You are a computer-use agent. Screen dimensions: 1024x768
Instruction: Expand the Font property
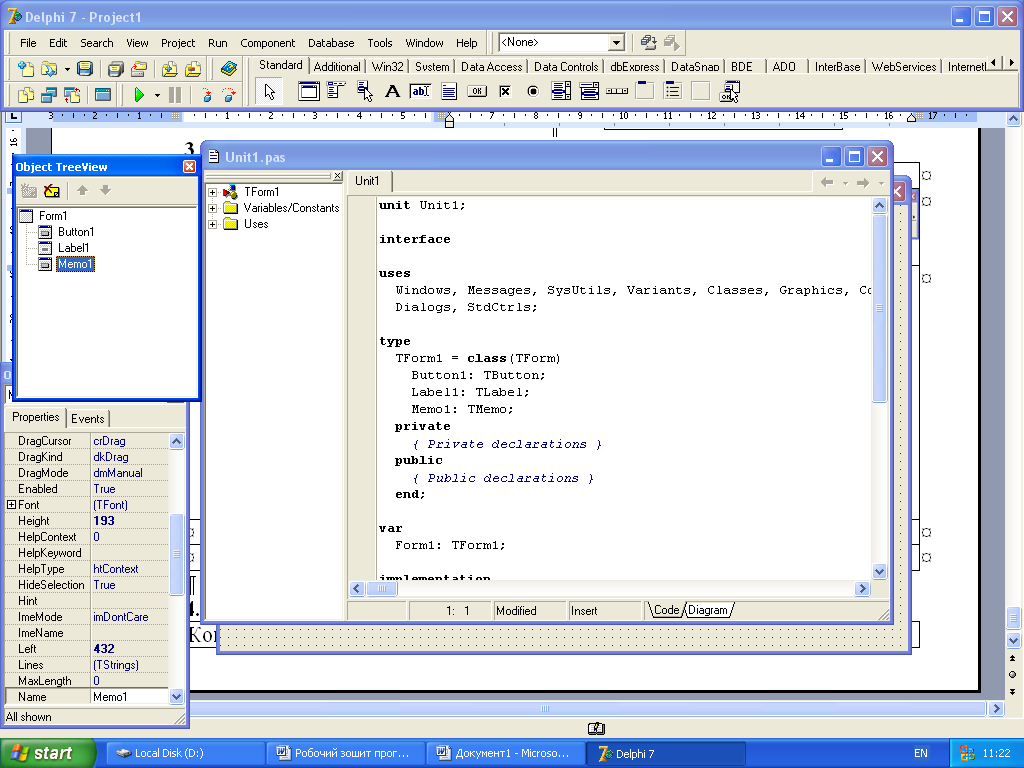tap(11, 505)
